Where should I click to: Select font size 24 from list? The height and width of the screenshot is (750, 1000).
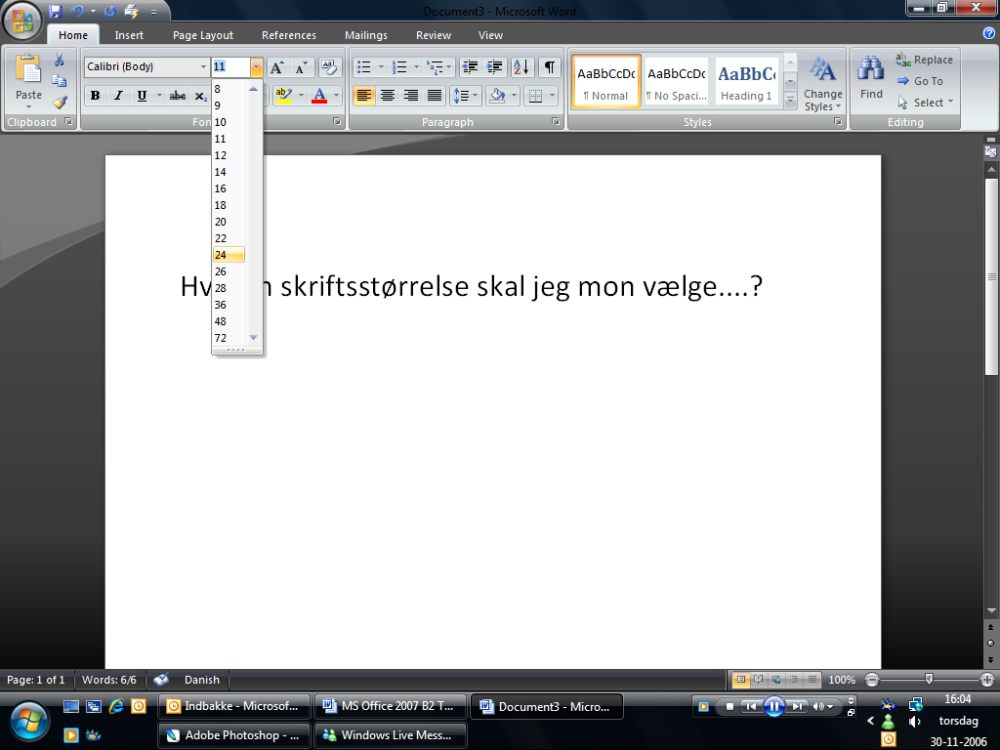pyautogui.click(x=228, y=255)
